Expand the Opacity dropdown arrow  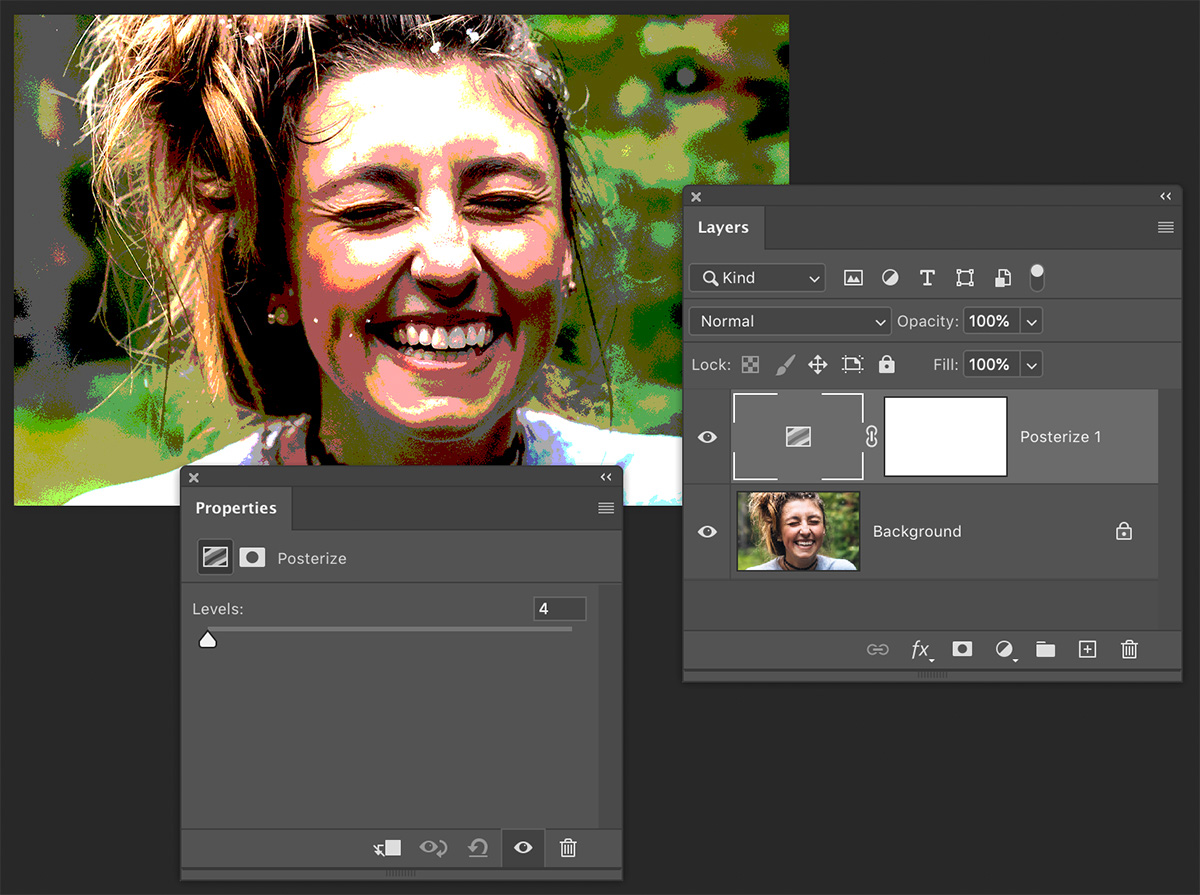[1032, 321]
